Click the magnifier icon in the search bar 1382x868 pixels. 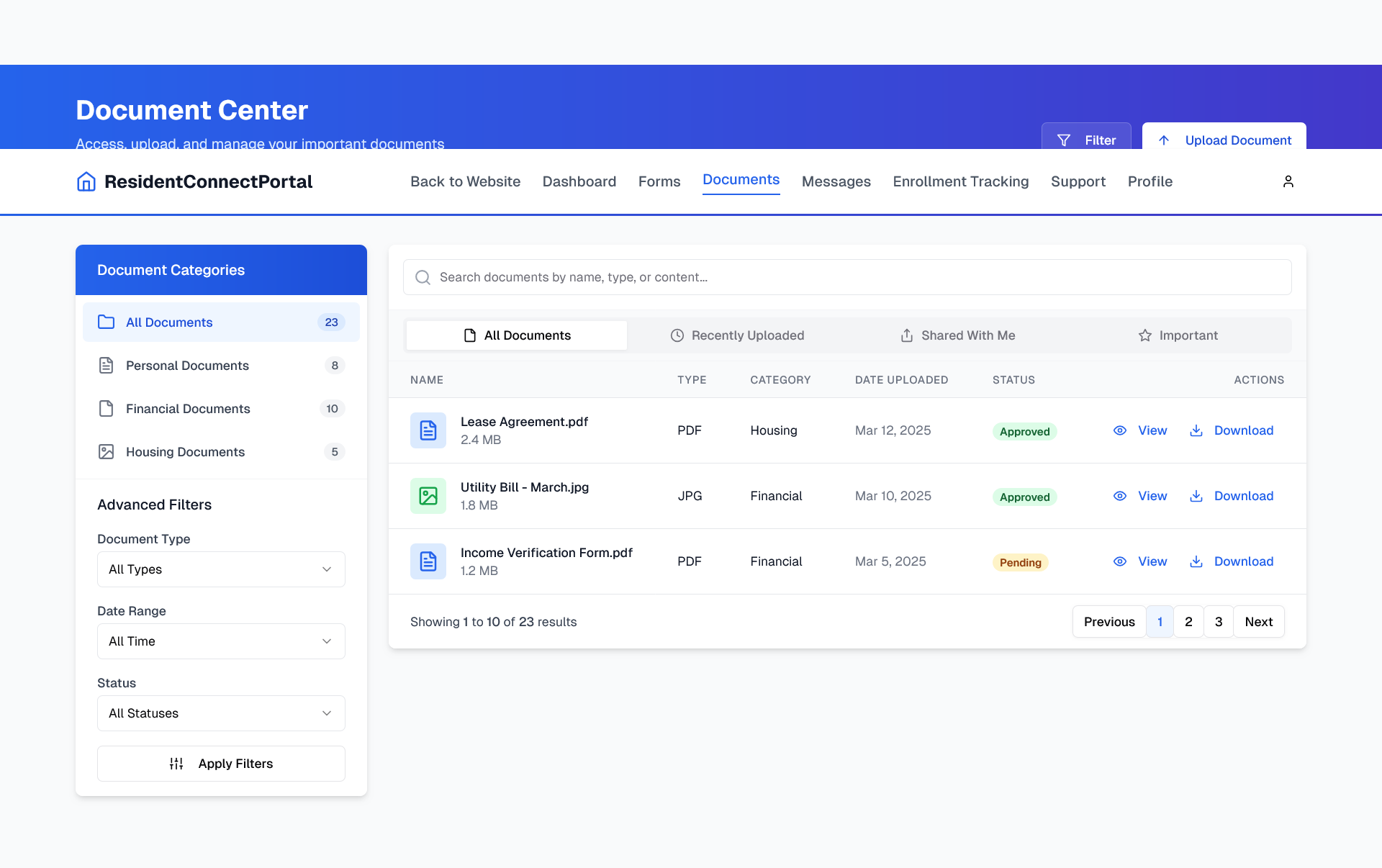[x=423, y=278]
